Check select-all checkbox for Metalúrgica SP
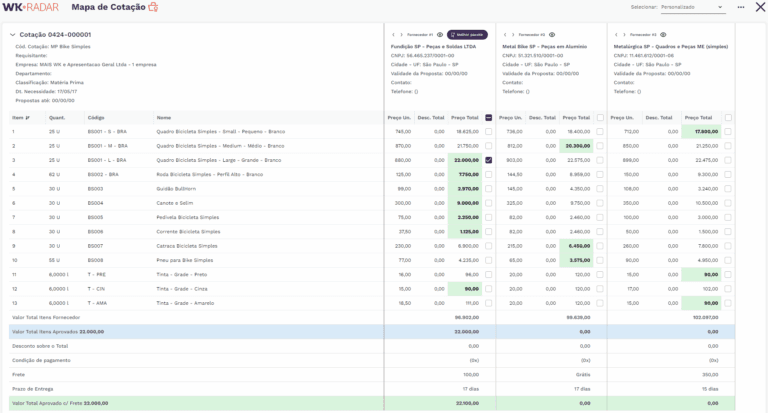 (x=728, y=118)
